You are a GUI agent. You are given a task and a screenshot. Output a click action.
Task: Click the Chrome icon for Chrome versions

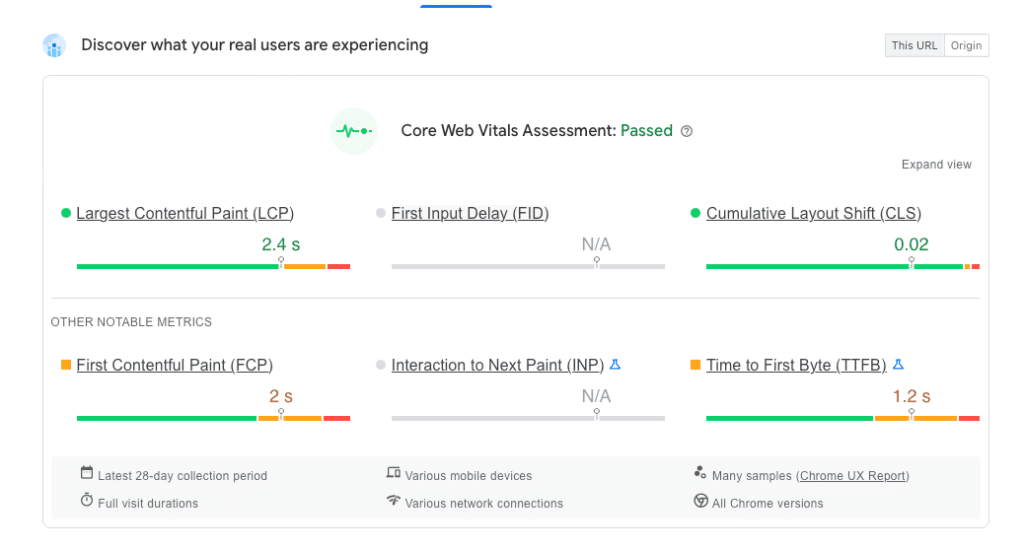(701, 501)
